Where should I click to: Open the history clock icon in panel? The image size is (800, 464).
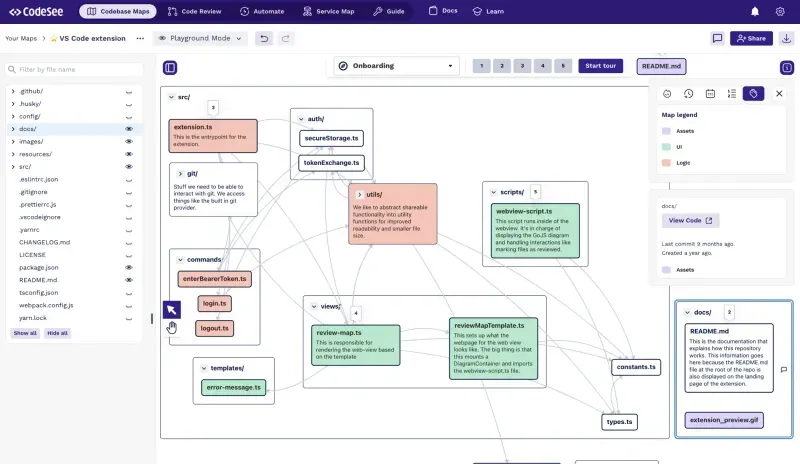click(x=688, y=93)
